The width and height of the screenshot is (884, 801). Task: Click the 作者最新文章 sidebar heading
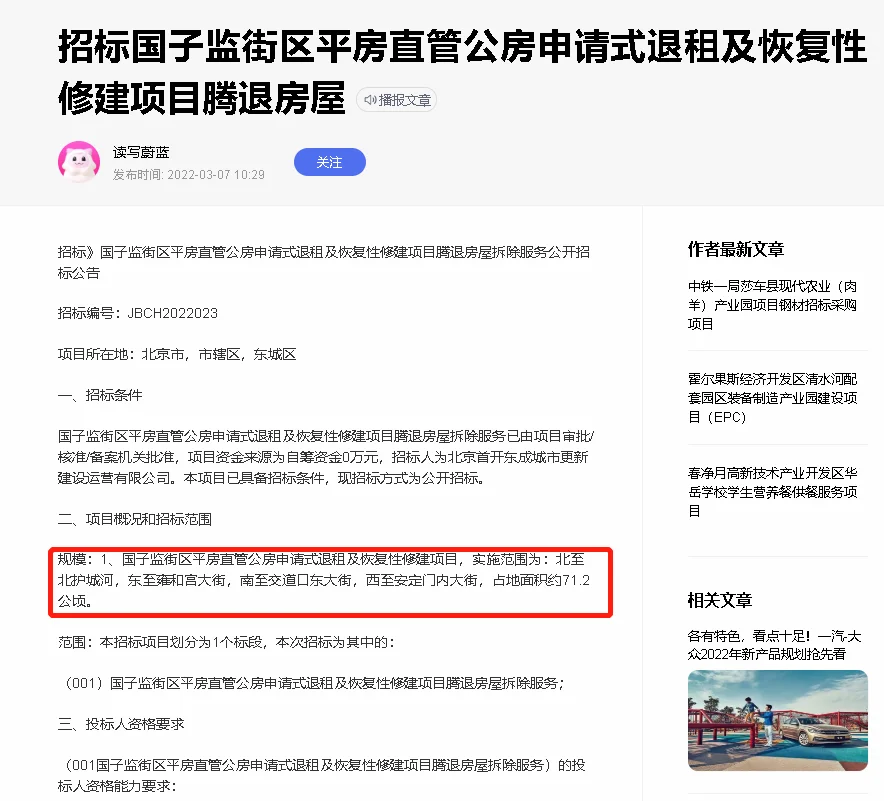[736, 249]
